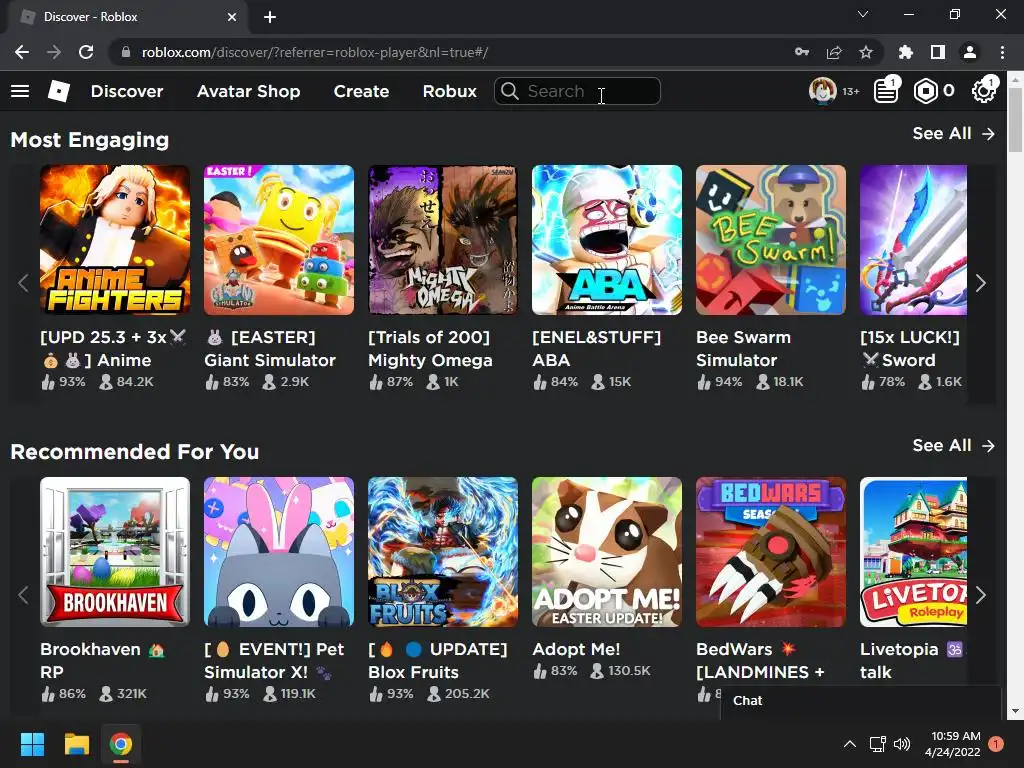1024x768 pixels.
Task: Open the Anime Fighters game thumbnail
Action: 115,240
